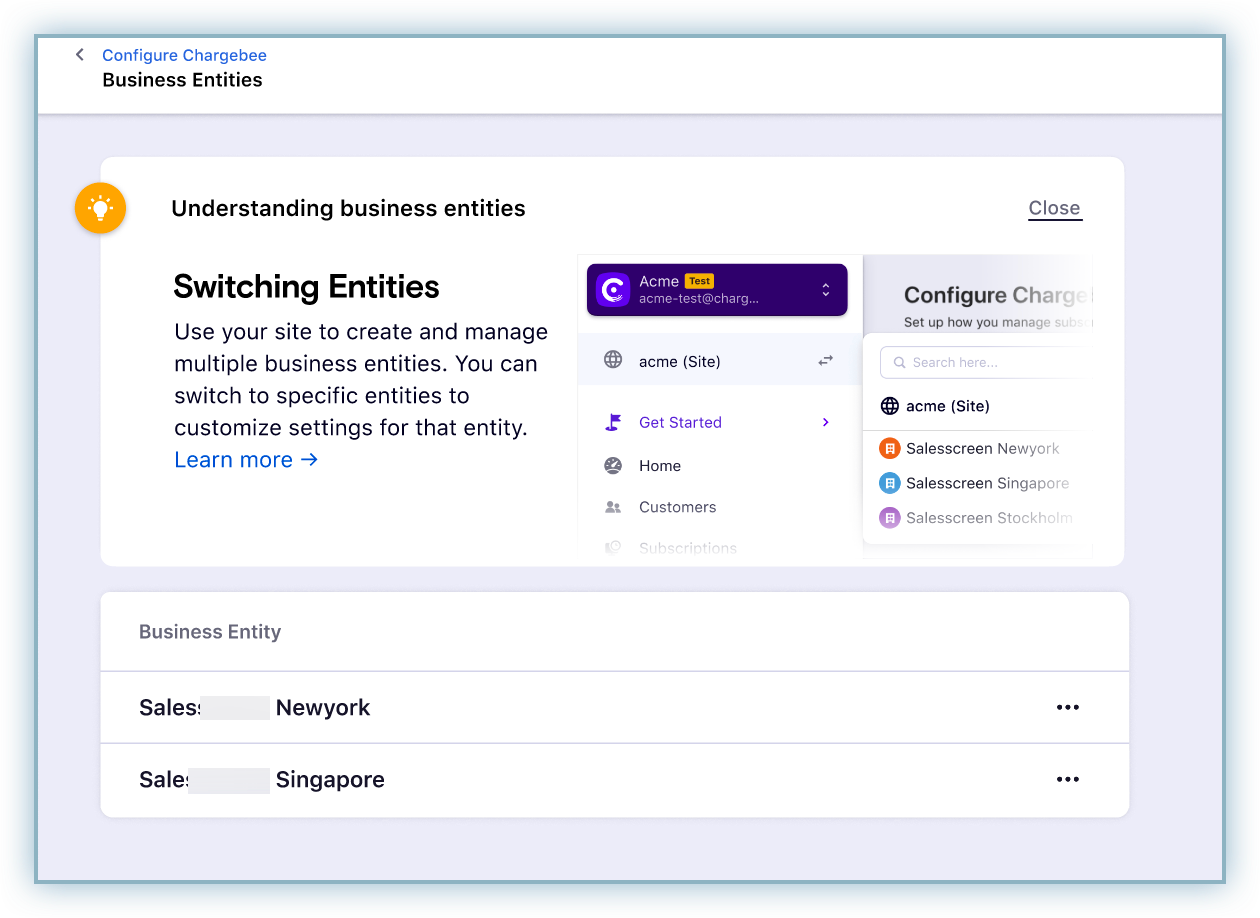Click the yellow Test badge beside Acme
Image resolution: width=1260 pixels, height=918 pixels.
pyautogui.click(x=699, y=281)
